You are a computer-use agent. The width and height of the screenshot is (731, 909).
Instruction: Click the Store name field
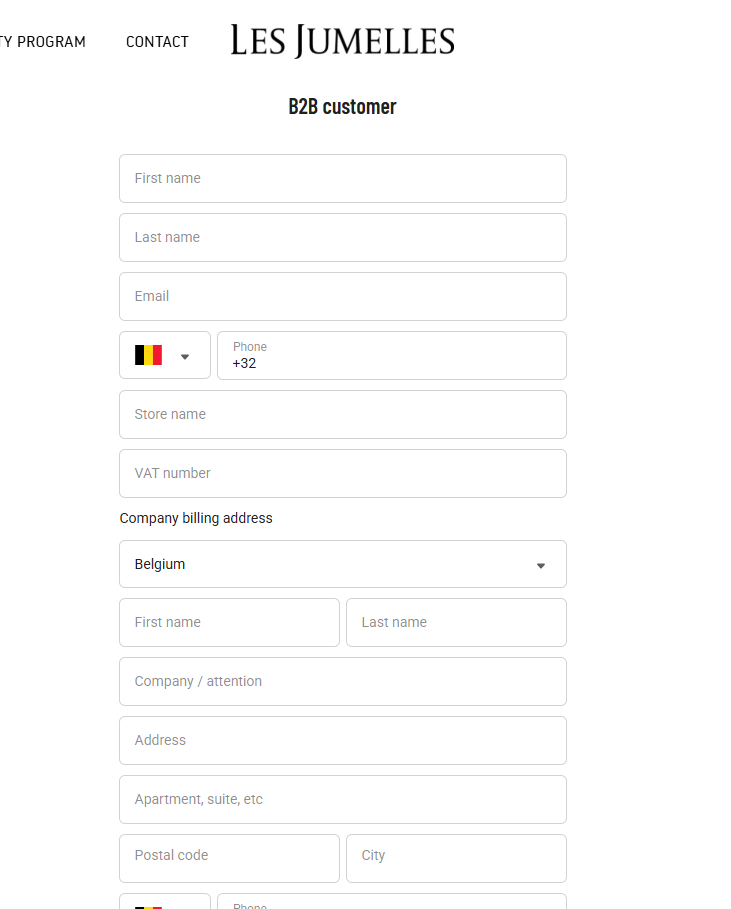pos(342,414)
